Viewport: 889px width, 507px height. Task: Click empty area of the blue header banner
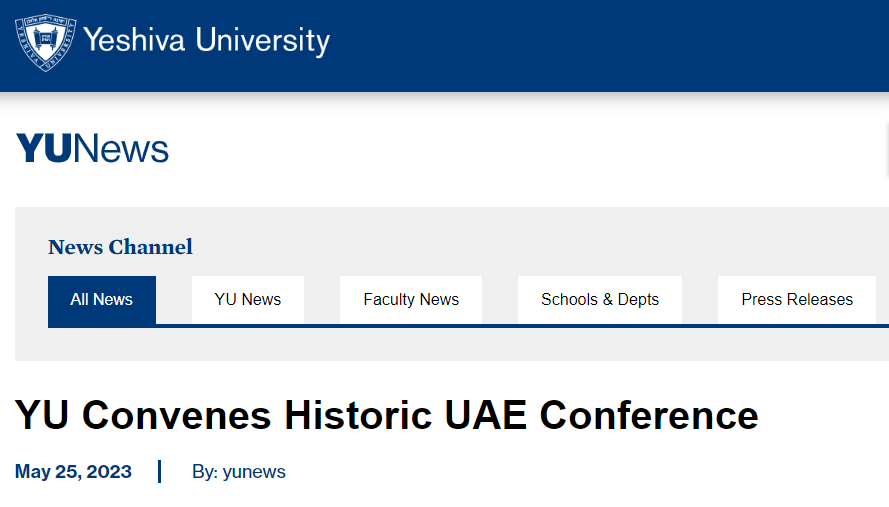point(600,45)
